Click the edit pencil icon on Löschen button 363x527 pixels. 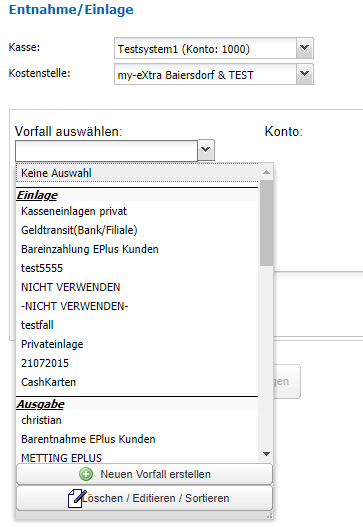coord(77,498)
